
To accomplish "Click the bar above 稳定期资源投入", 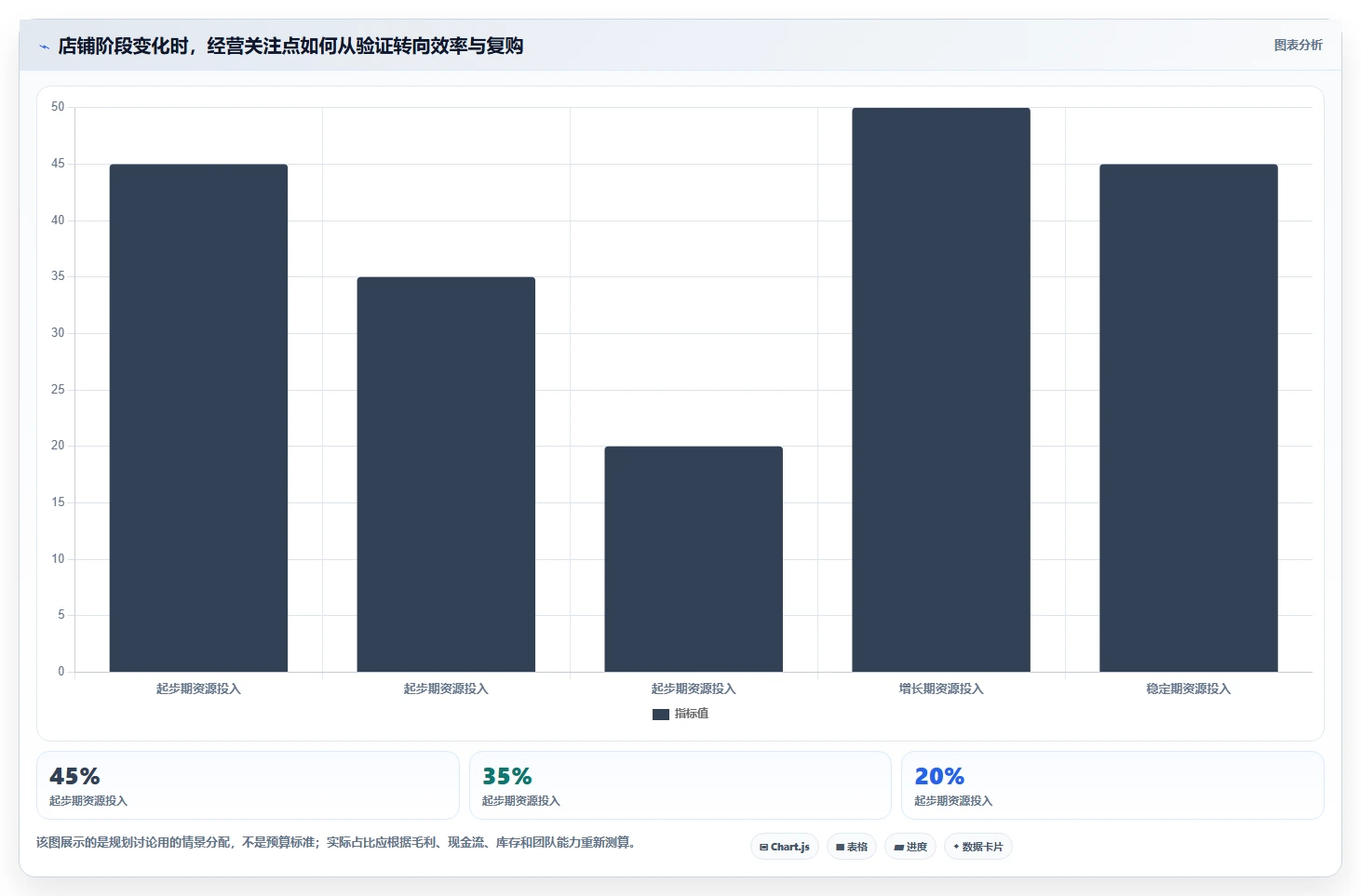I will [1189, 418].
